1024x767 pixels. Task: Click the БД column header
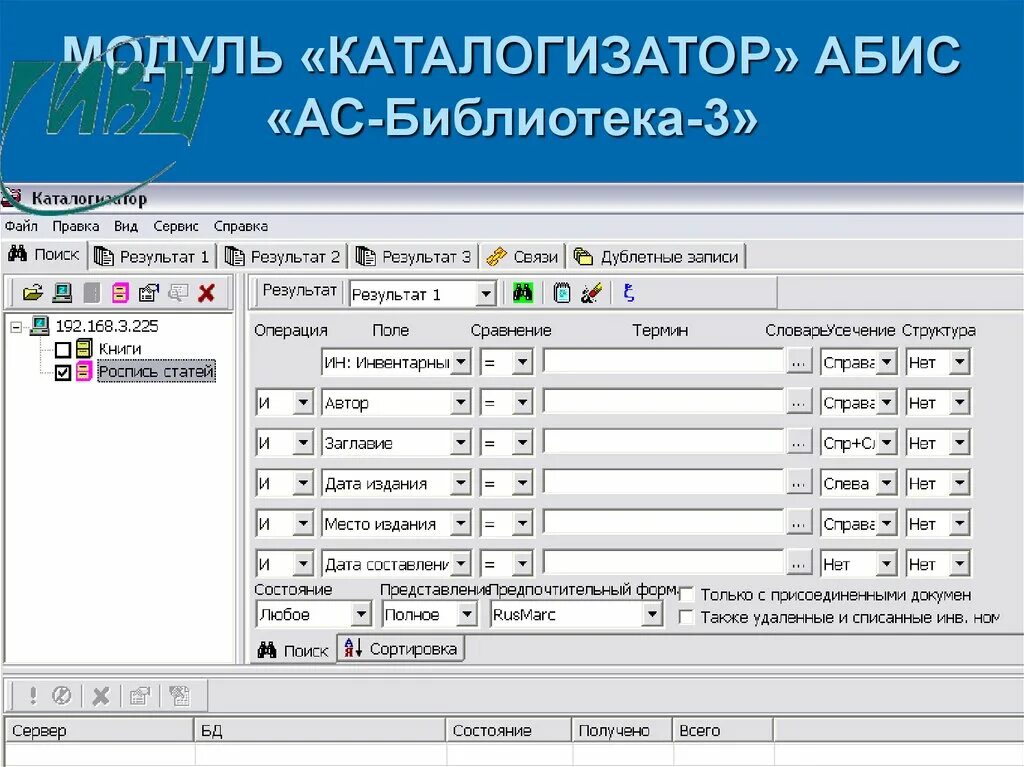click(x=320, y=730)
